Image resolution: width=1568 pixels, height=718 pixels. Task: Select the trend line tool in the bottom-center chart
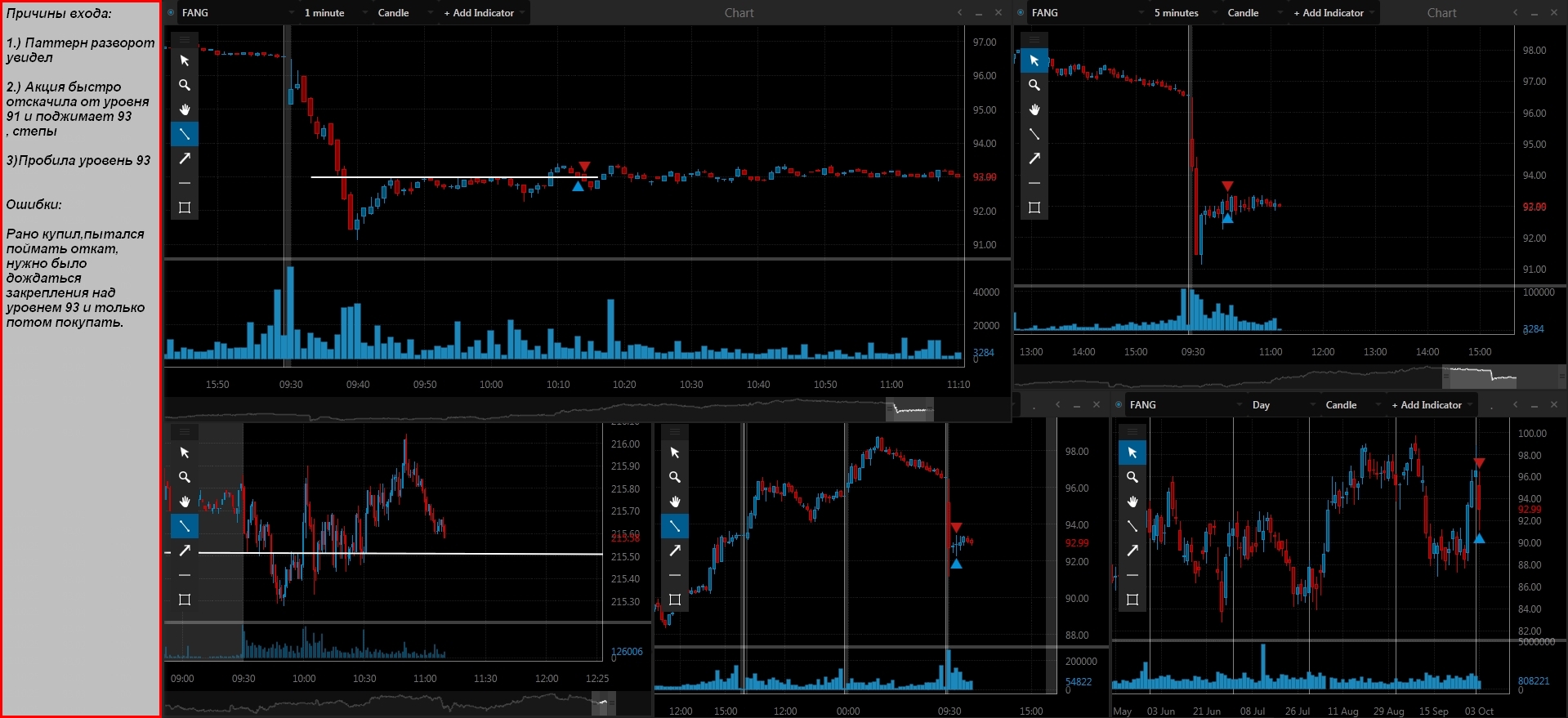[675, 526]
